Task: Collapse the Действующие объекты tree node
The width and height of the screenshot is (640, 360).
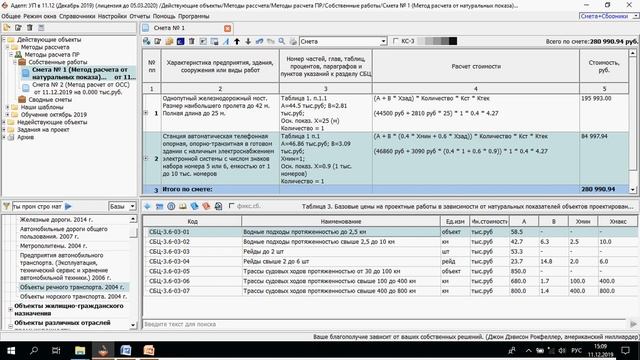Action: coord(4,40)
